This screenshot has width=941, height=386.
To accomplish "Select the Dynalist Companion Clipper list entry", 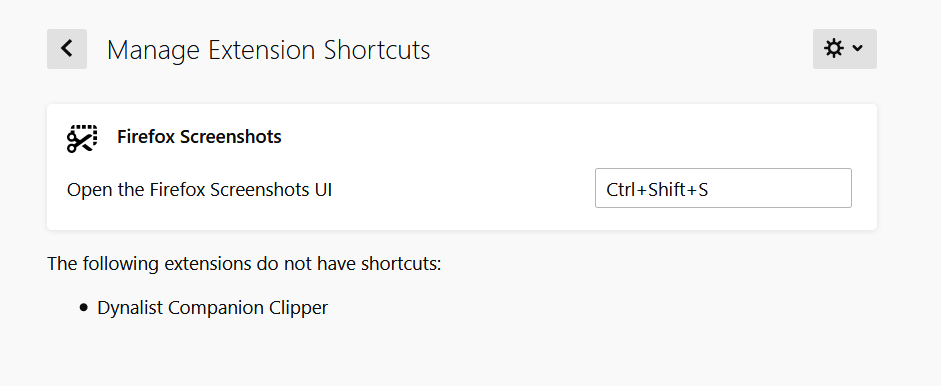I will (x=212, y=308).
